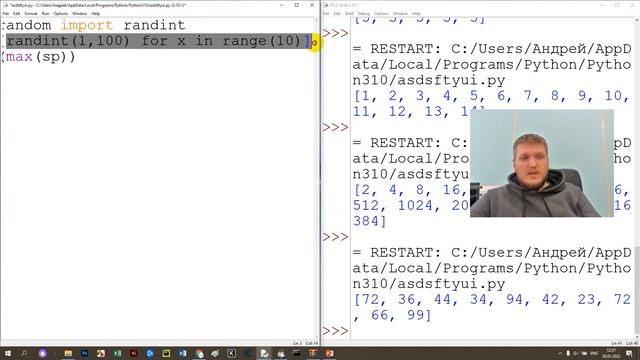This screenshot has height=360, width=640.
Task: Launch Photoshop from the taskbar
Action: pos(84,353)
